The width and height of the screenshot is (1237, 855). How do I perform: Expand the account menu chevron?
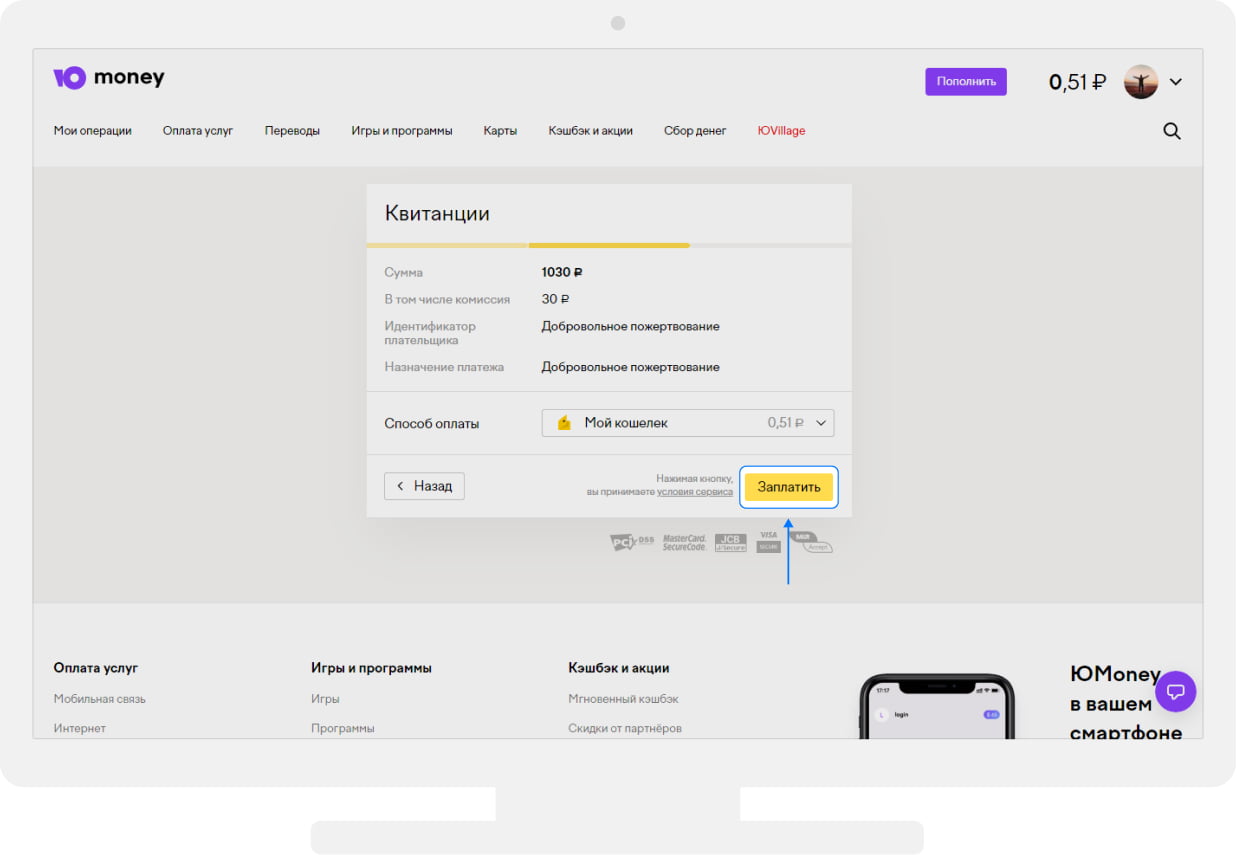tap(1176, 82)
